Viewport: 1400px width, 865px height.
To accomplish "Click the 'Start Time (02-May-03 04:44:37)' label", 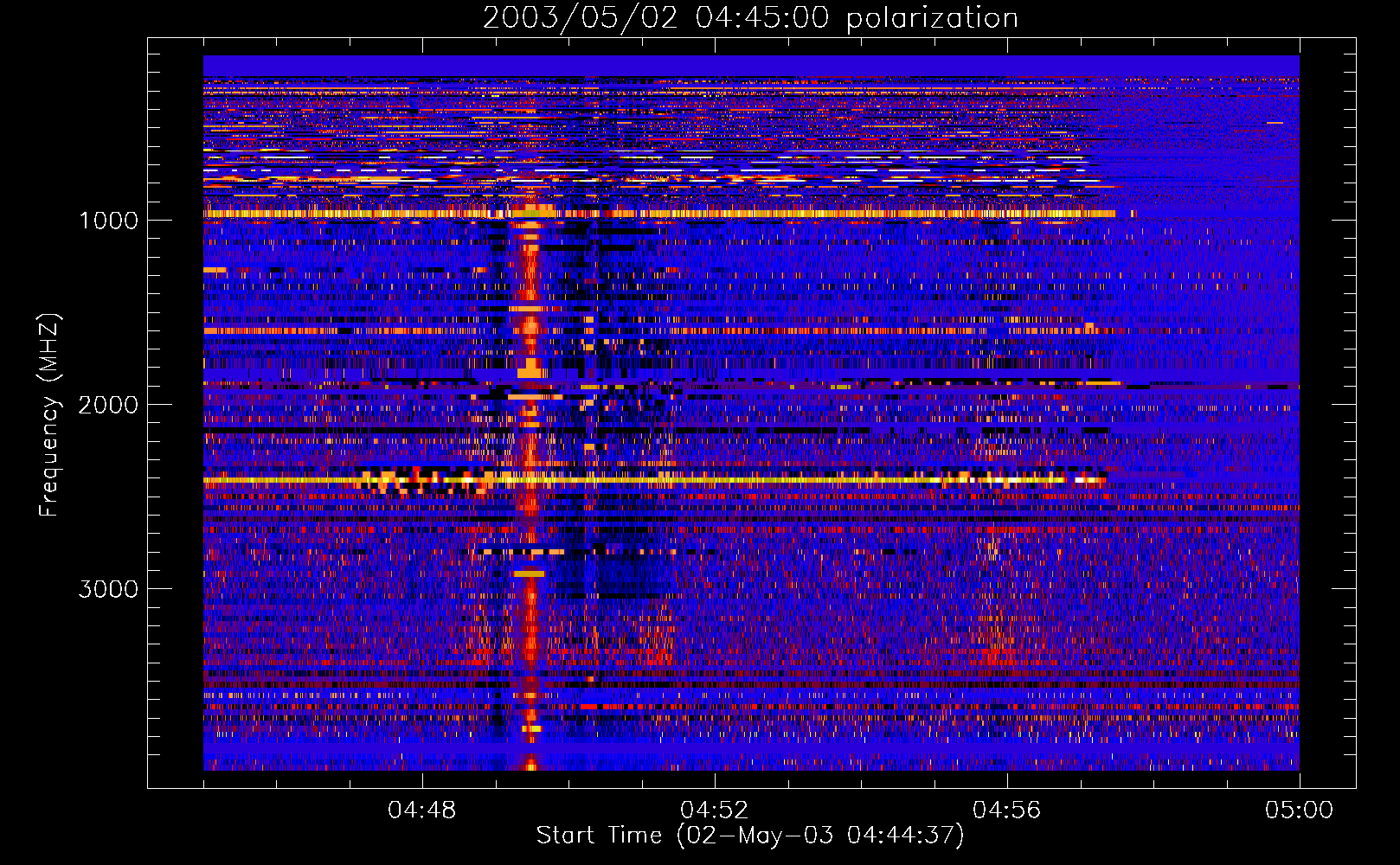I will pyautogui.click(x=750, y=836).
